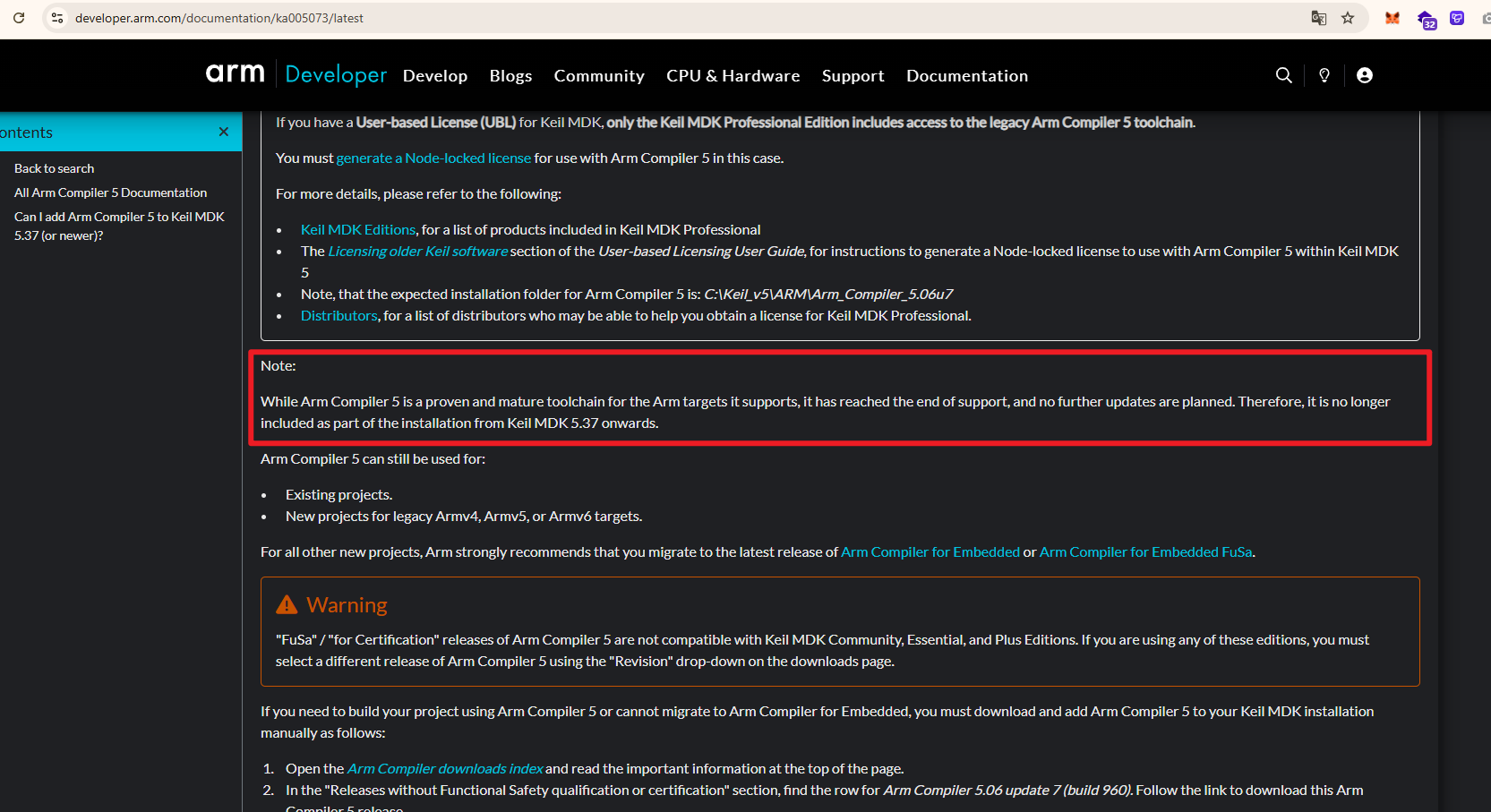Open the MetaMask fox extension icon

(x=1392, y=18)
